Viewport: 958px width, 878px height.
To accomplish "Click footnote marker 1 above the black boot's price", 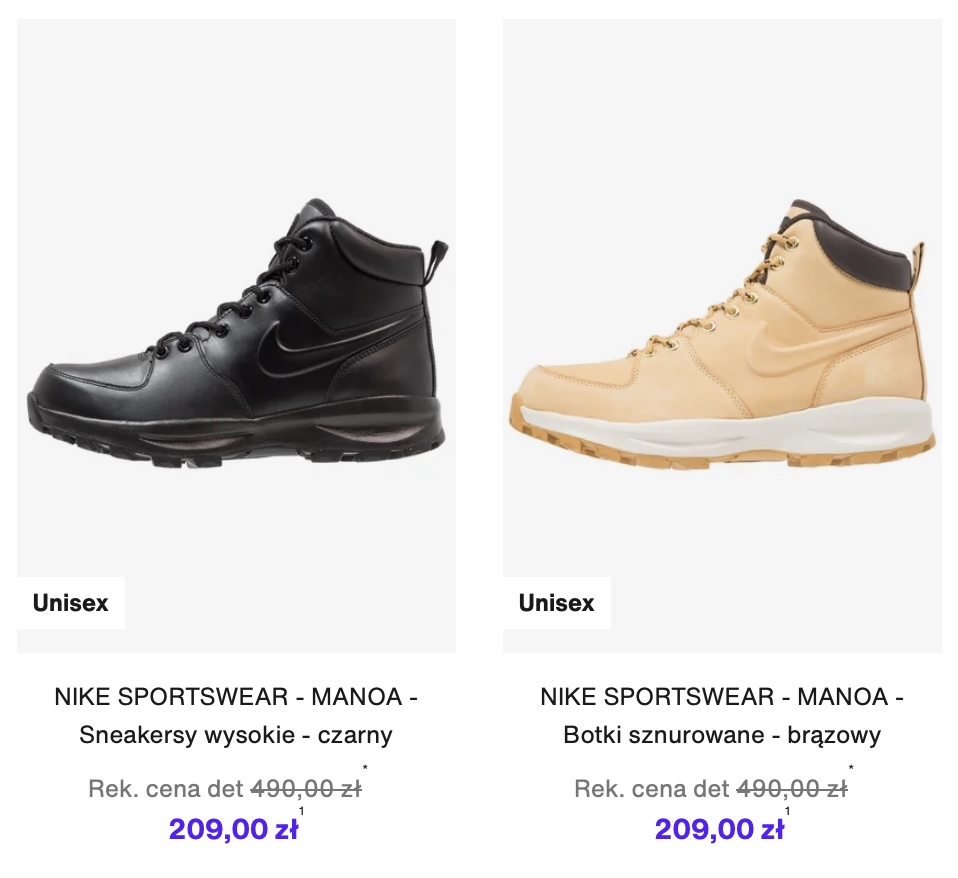I will click(300, 811).
